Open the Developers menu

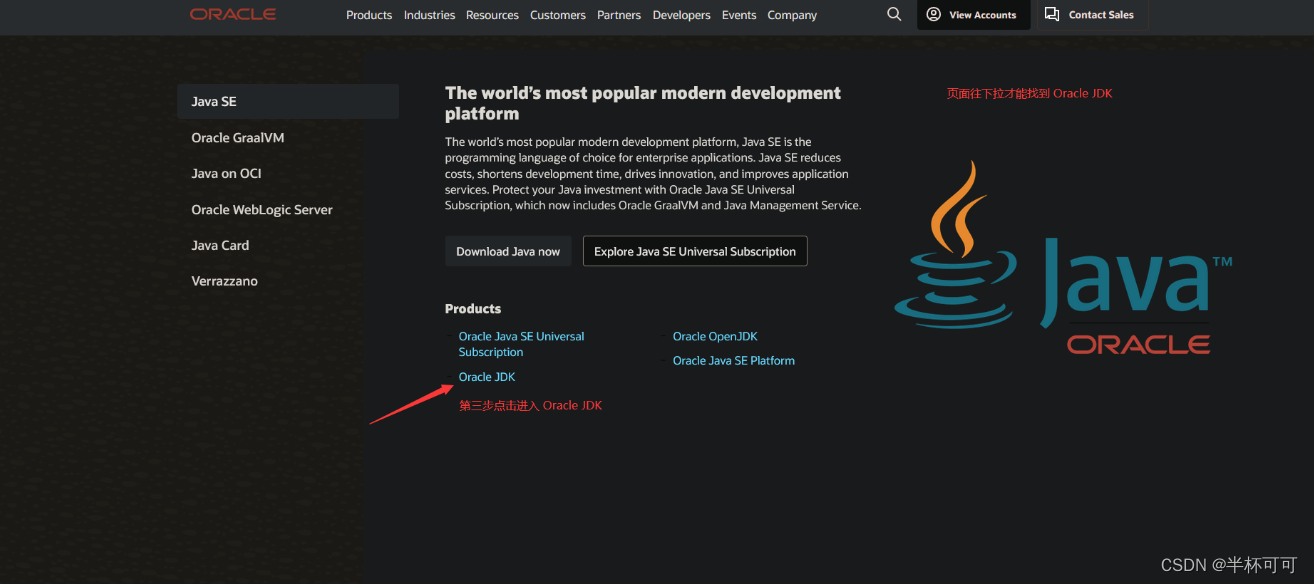681,15
